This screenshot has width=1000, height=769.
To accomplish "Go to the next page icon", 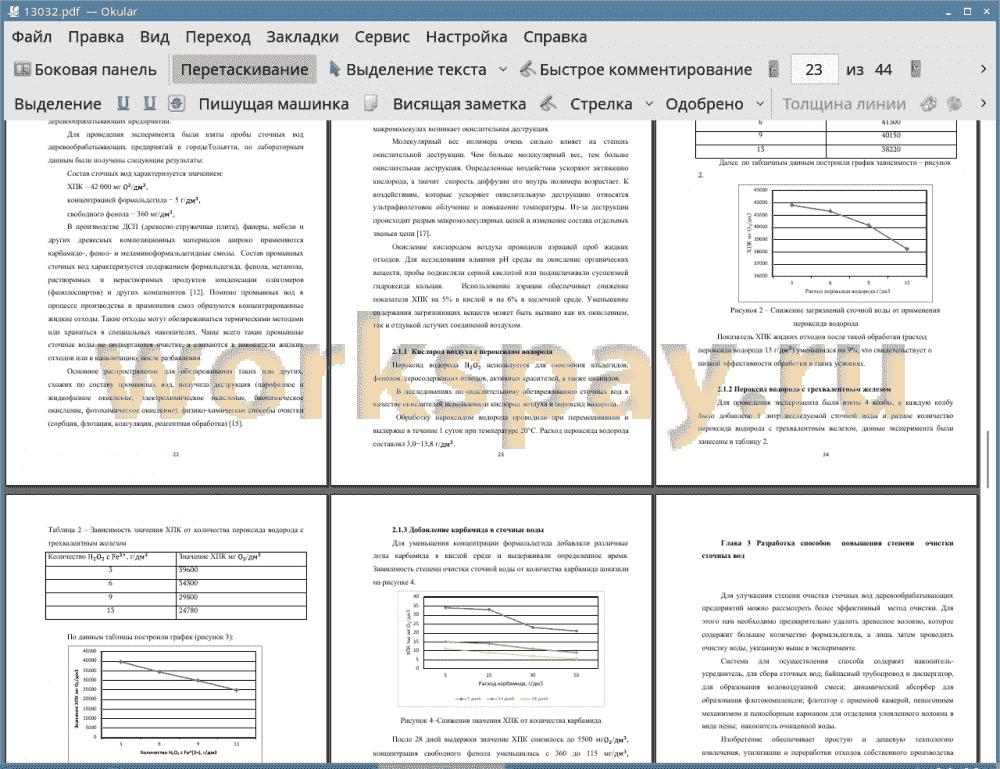I will (x=916, y=70).
